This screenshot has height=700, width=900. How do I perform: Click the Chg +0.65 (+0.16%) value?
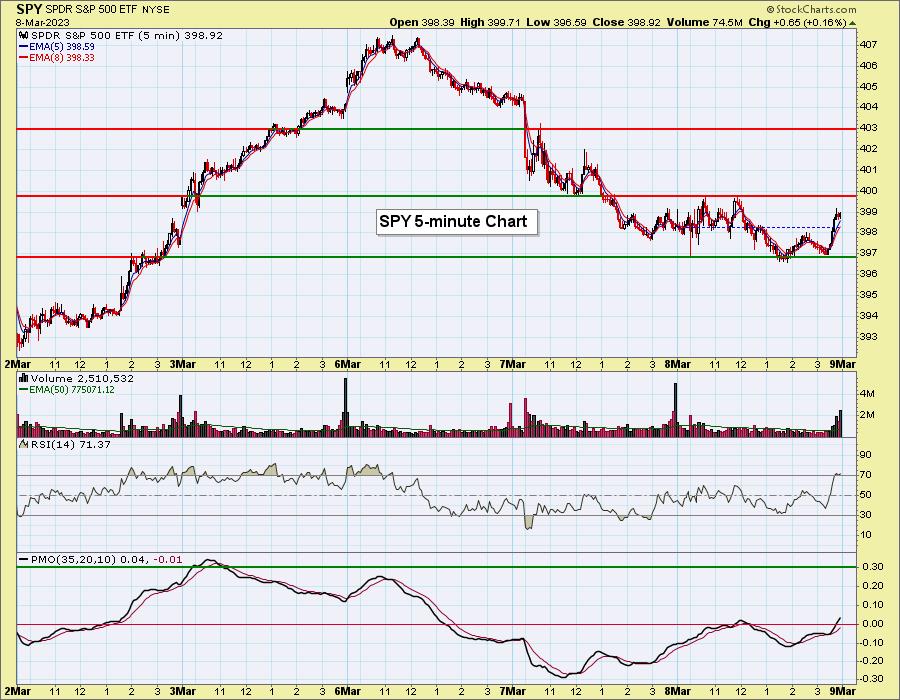797,22
